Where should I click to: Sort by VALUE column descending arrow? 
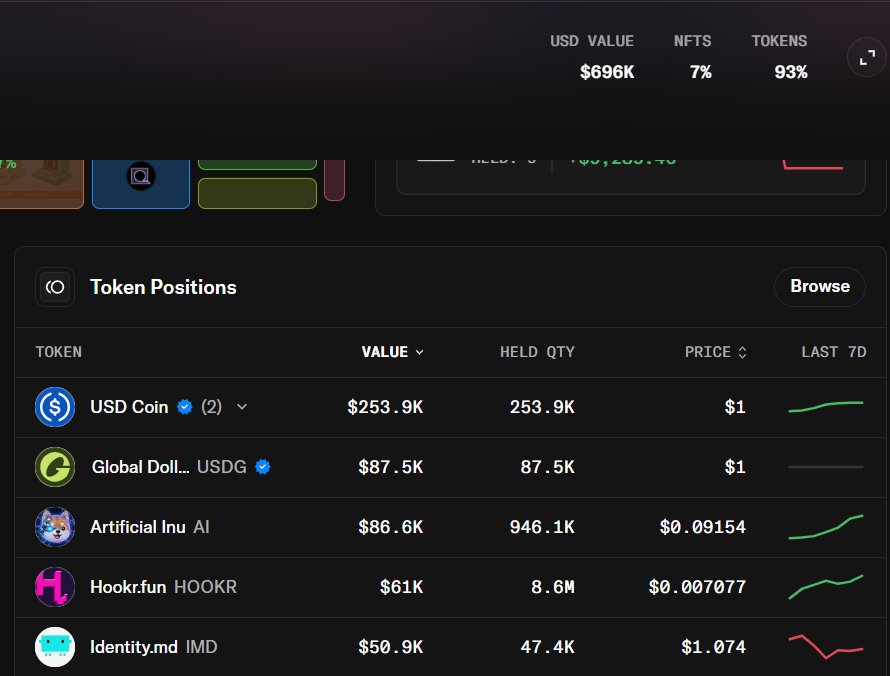point(419,352)
